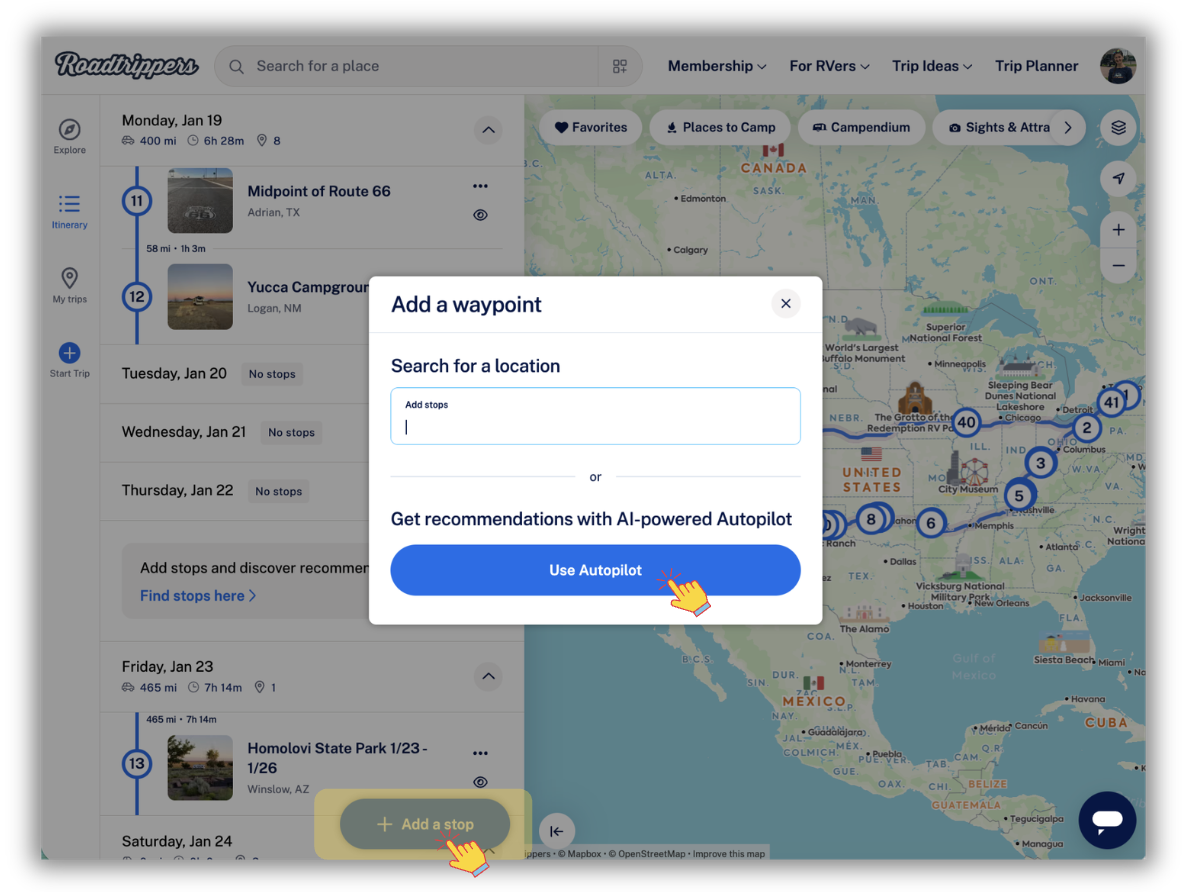Click map waypoint marker 6

point(930,523)
